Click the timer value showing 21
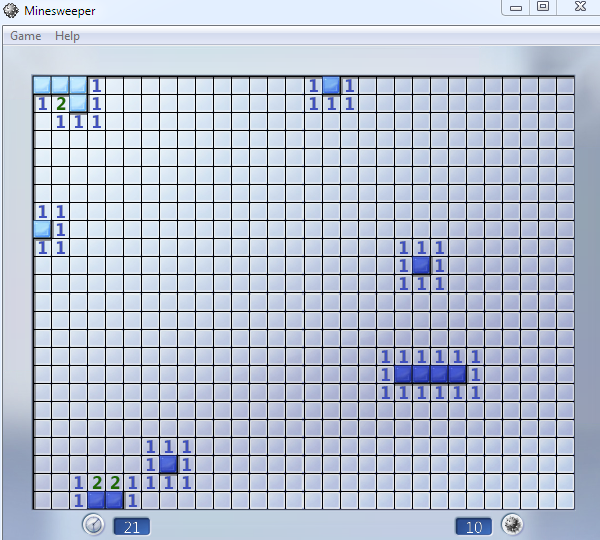 [132, 527]
